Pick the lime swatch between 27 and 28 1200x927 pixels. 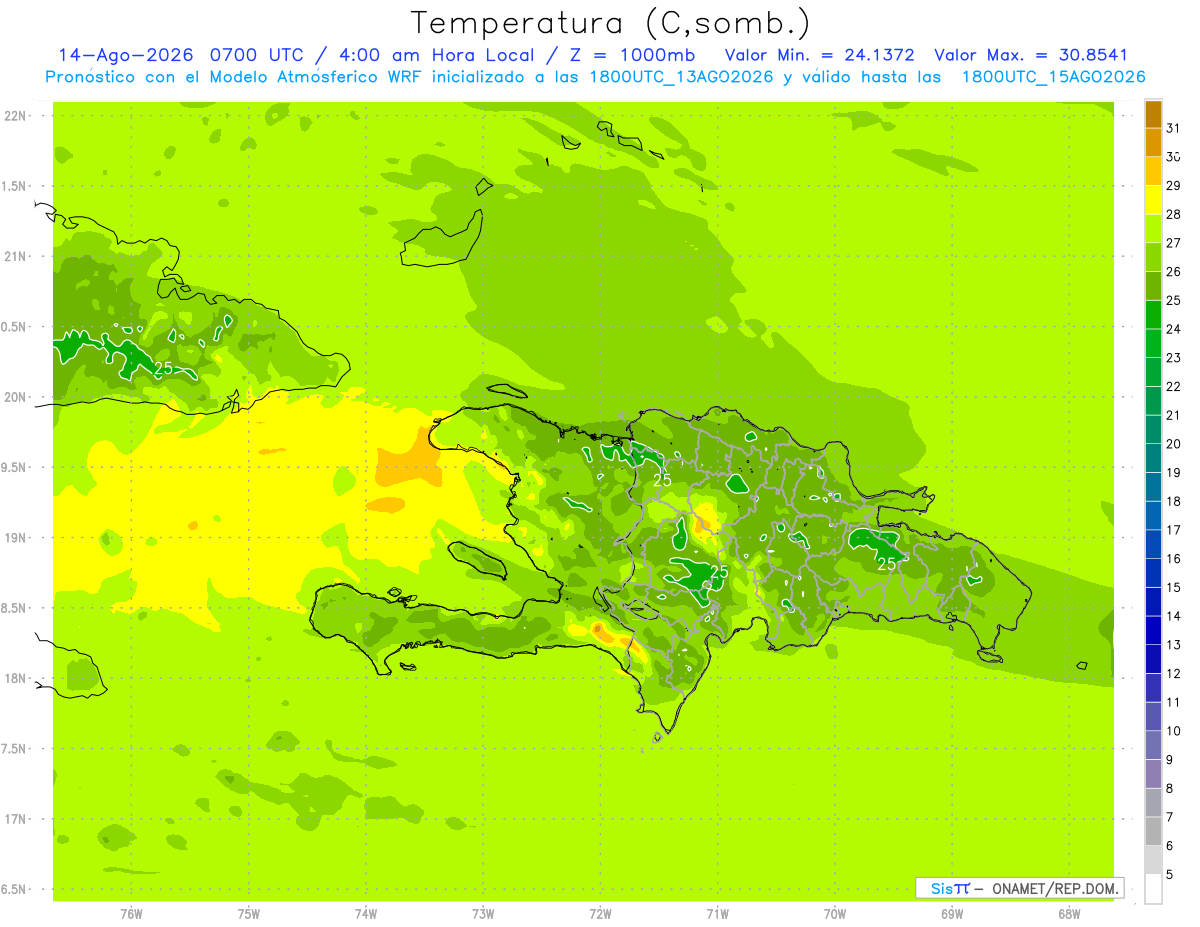pos(1153,229)
